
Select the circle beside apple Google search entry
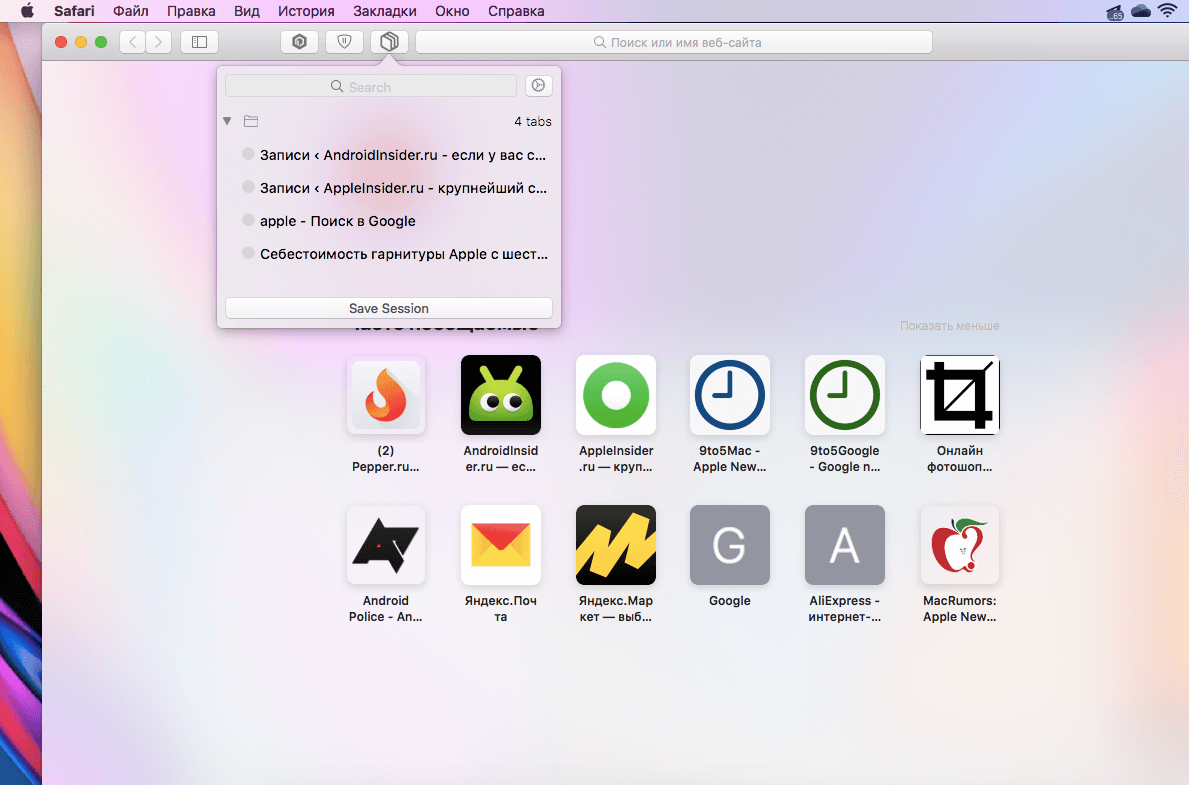[248, 220]
